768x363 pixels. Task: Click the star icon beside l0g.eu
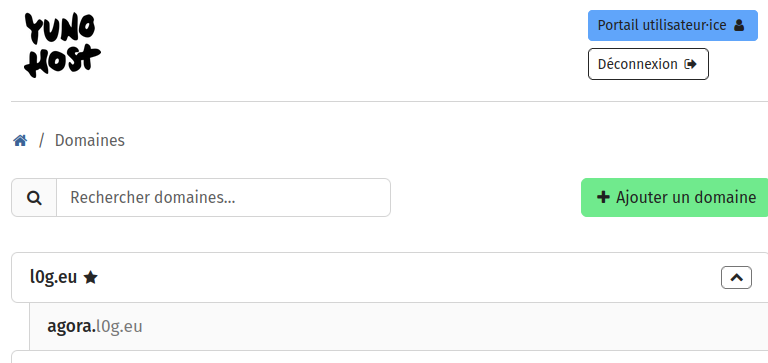pyautogui.click(x=91, y=278)
